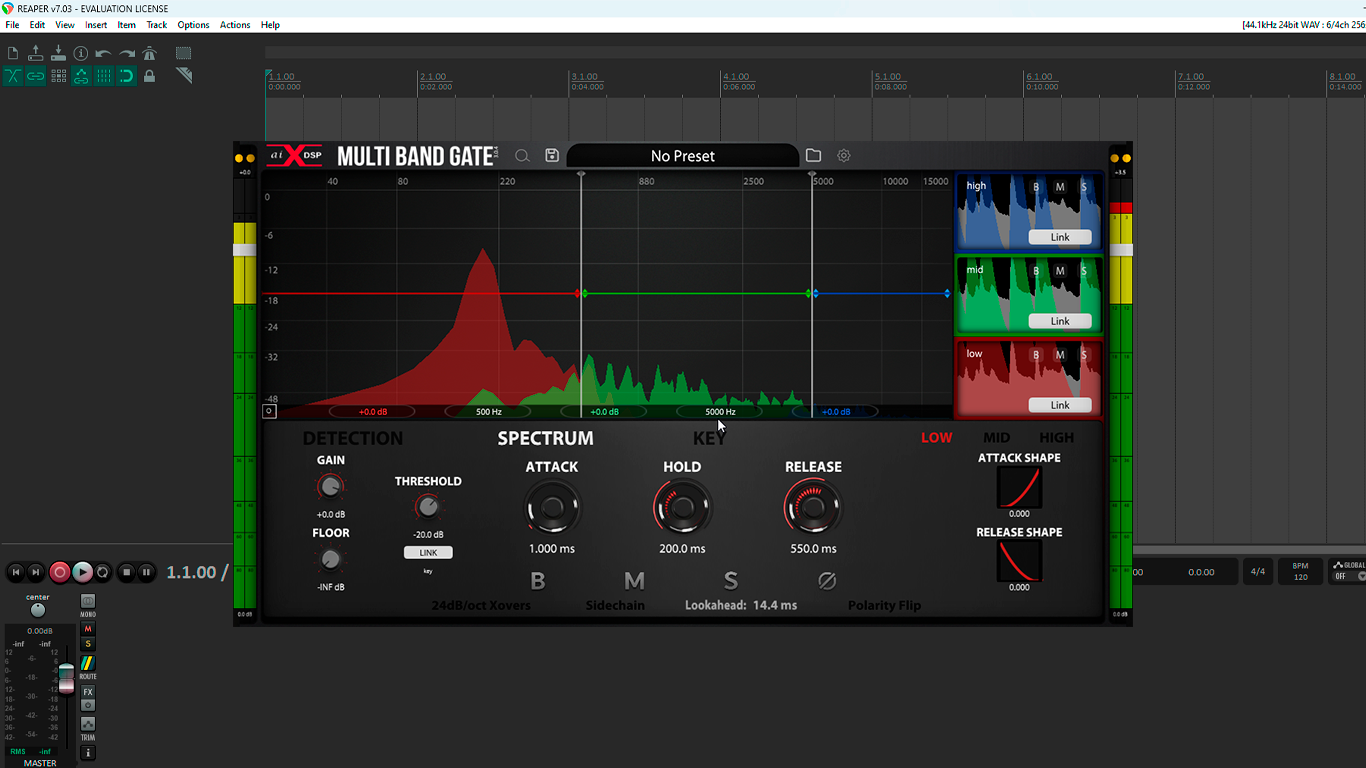Toggle the Polarity Flip icon
This screenshot has height=768, width=1366.
pyautogui.click(x=827, y=581)
